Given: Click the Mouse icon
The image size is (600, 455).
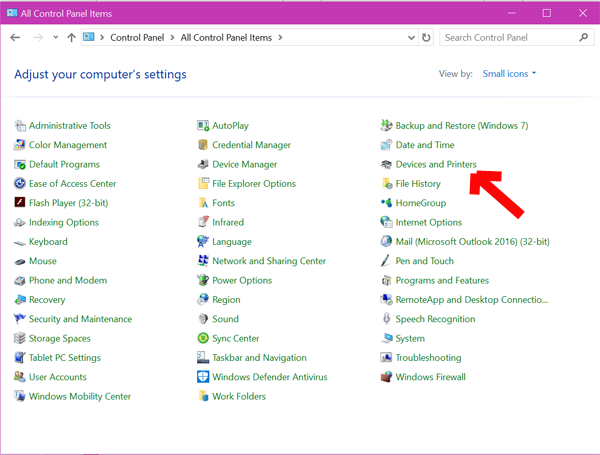Looking at the screenshot, I should [x=20, y=261].
